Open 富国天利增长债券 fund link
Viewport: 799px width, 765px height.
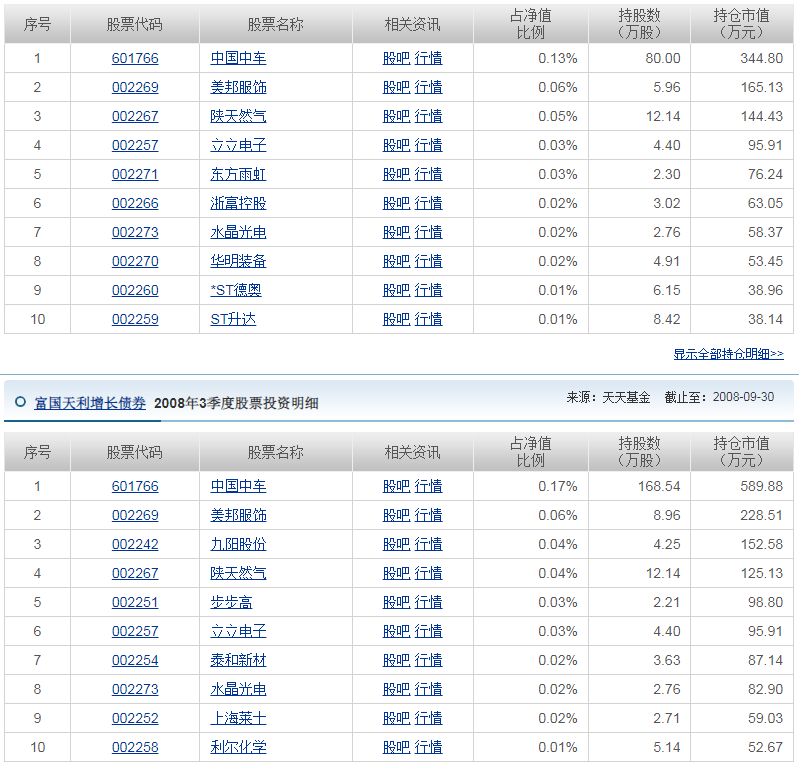(90, 403)
